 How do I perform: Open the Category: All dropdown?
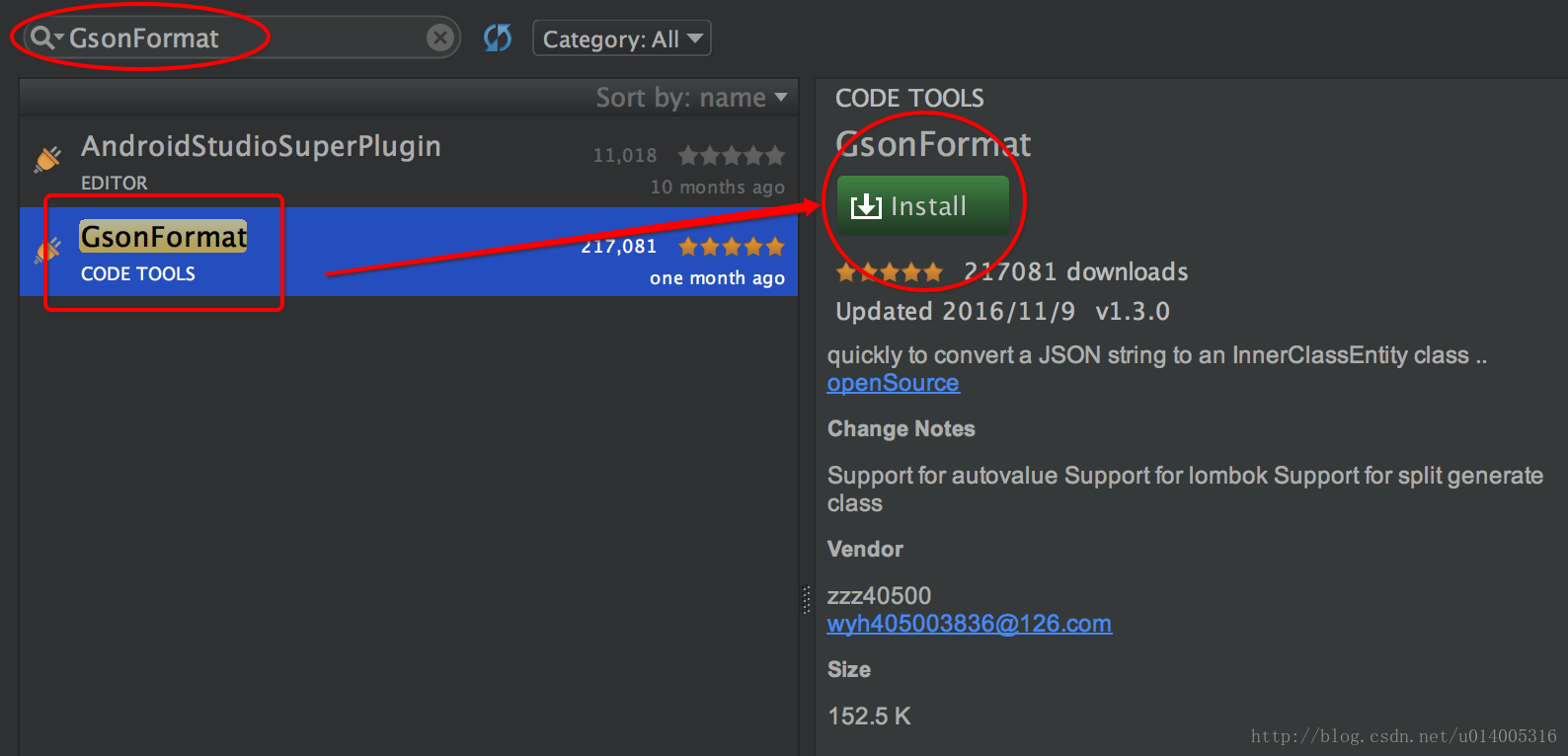click(x=622, y=38)
